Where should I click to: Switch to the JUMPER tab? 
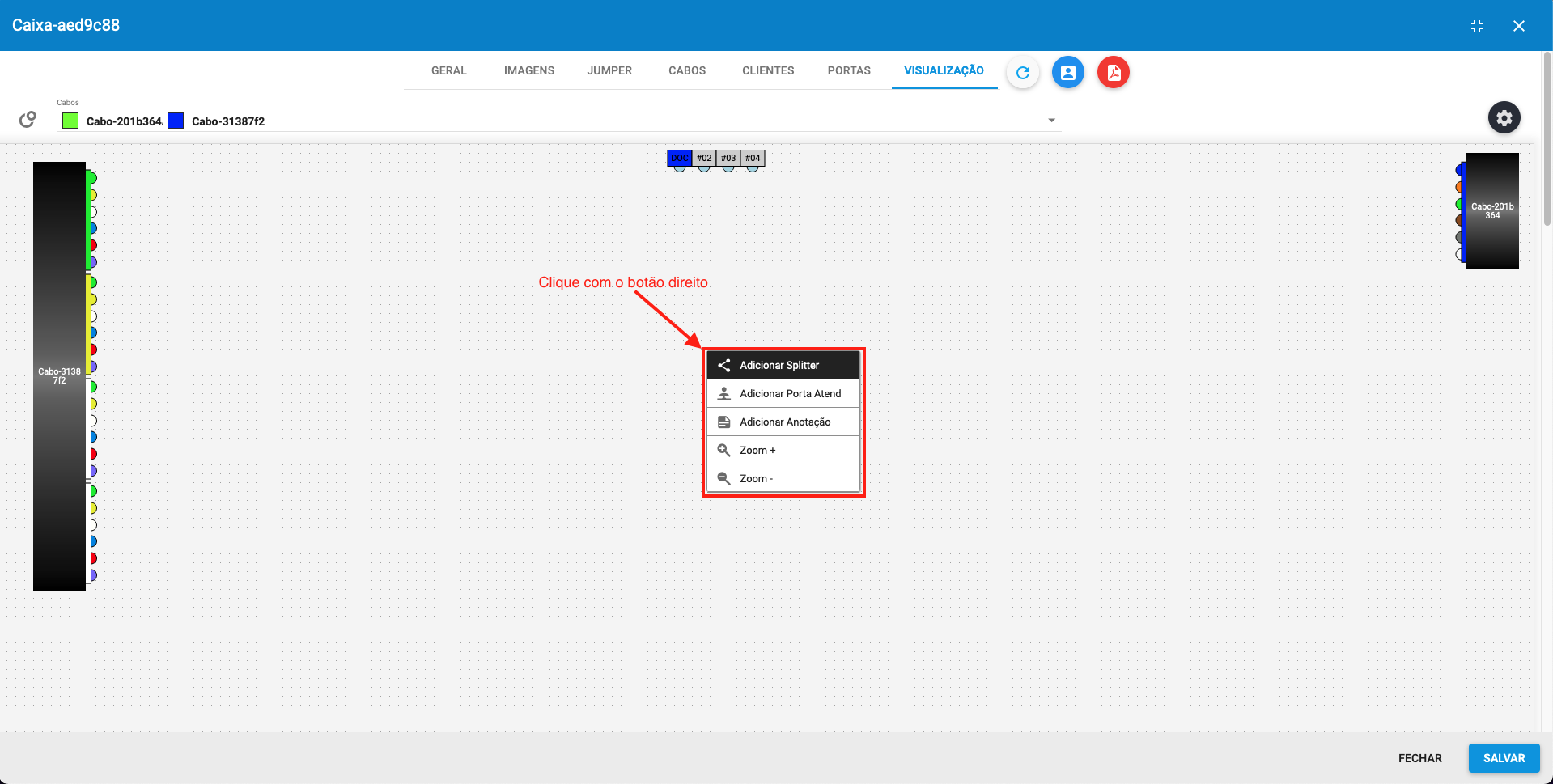pyautogui.click(x=609, y=70)
